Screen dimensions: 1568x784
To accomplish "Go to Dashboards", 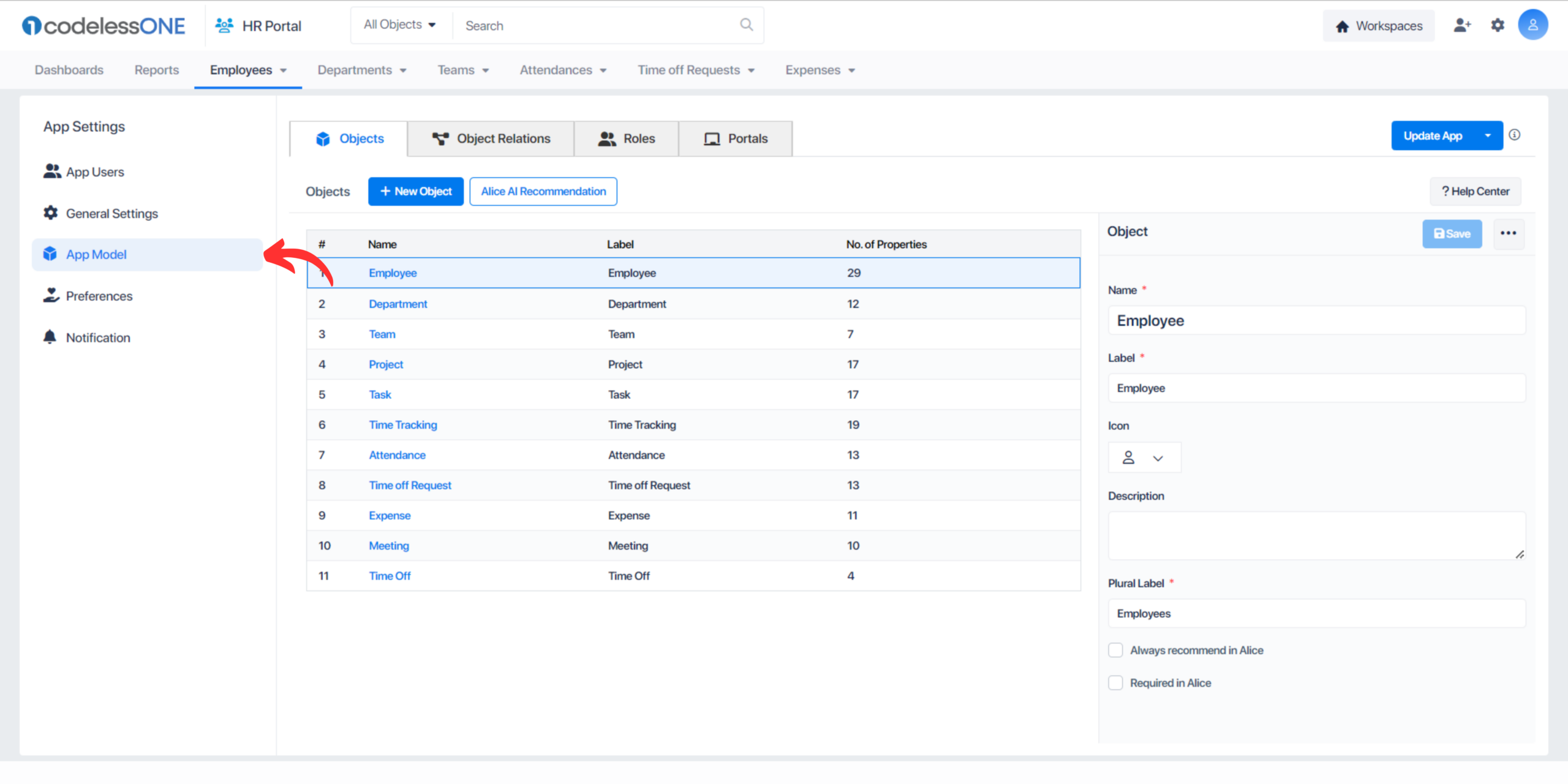I will [x=69, y=70].
